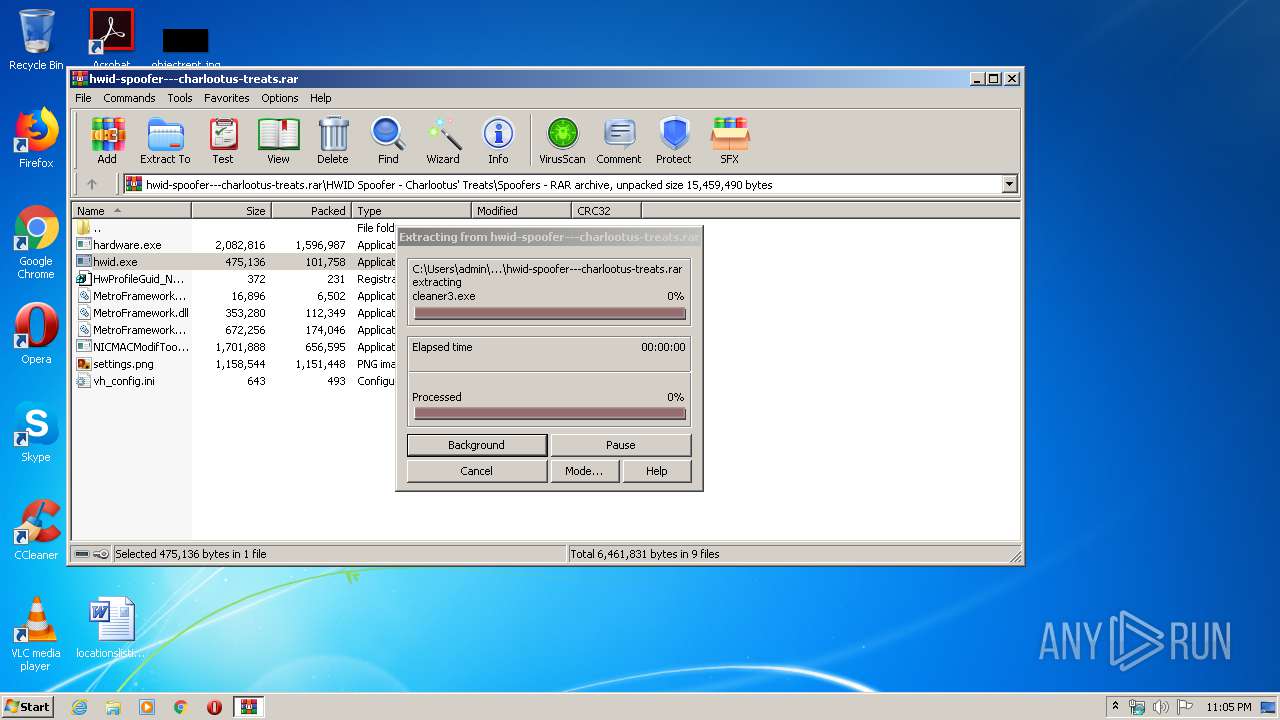Click Media Player icon in taskbar
This screenshot has width=1280, height=720.
(147, 707)
